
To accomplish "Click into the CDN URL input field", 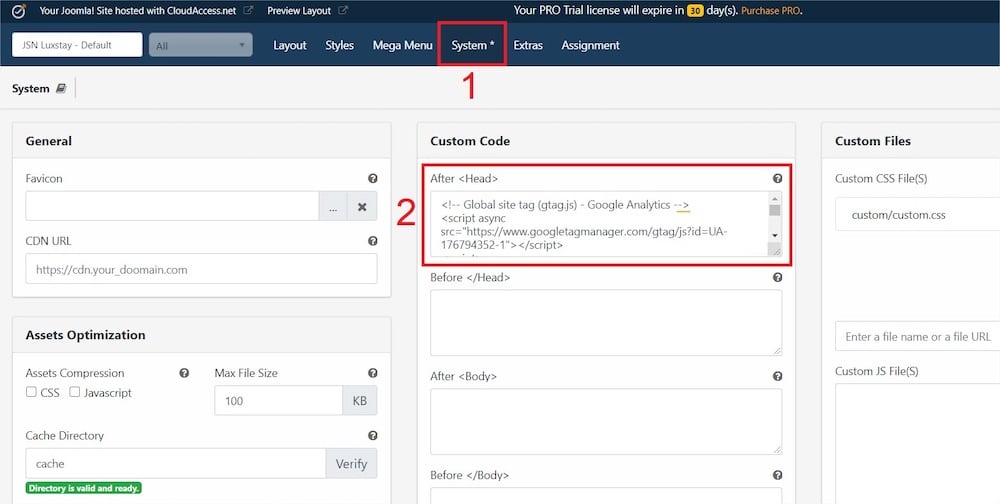I will coord(202,269).
